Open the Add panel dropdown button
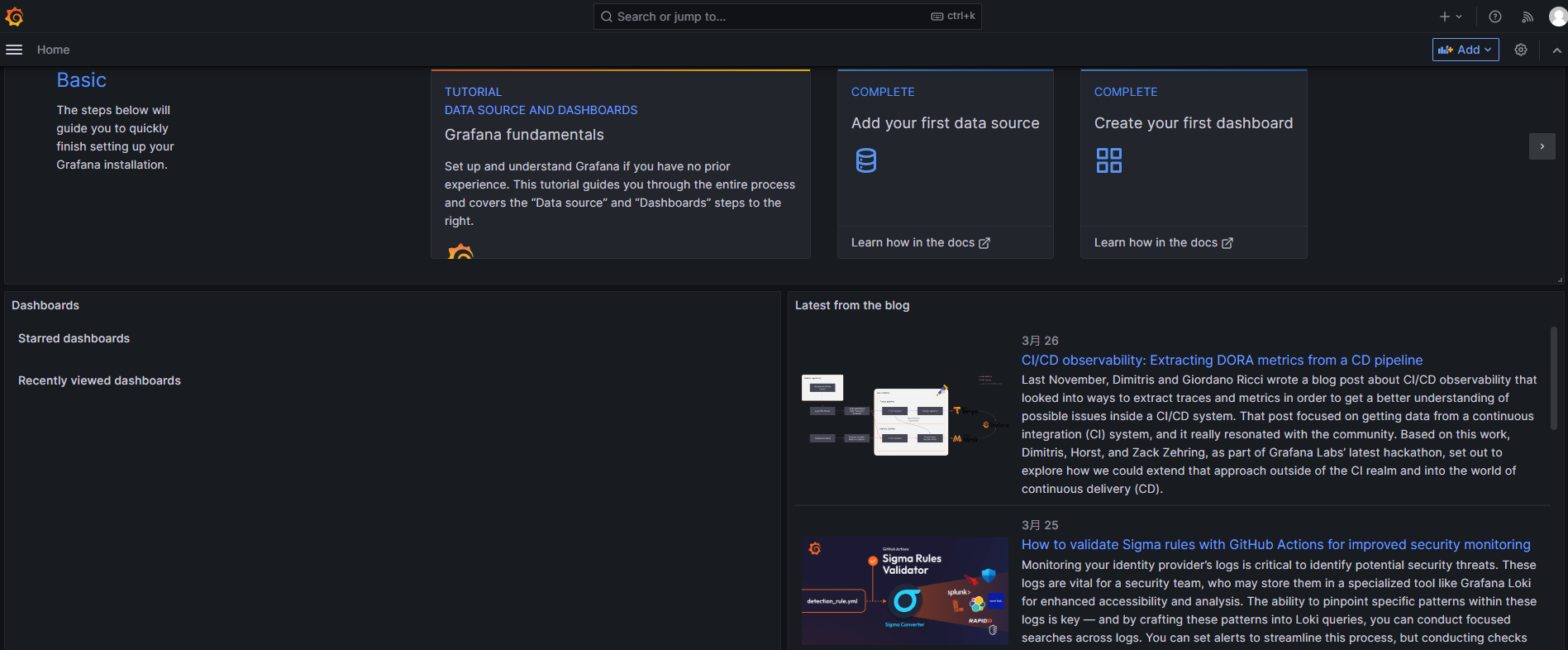Image resolution: width=1568 pixels, height=650 pixels. coord(1466,50)
